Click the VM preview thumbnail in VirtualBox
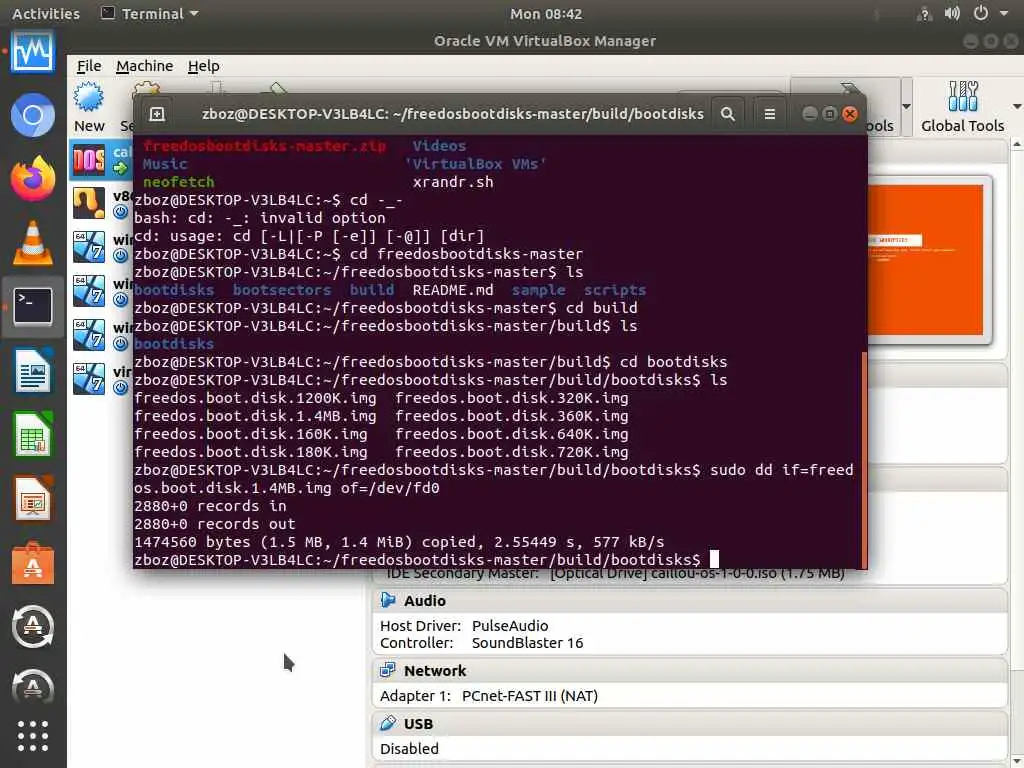1024x768 pixels. (926, 259)
